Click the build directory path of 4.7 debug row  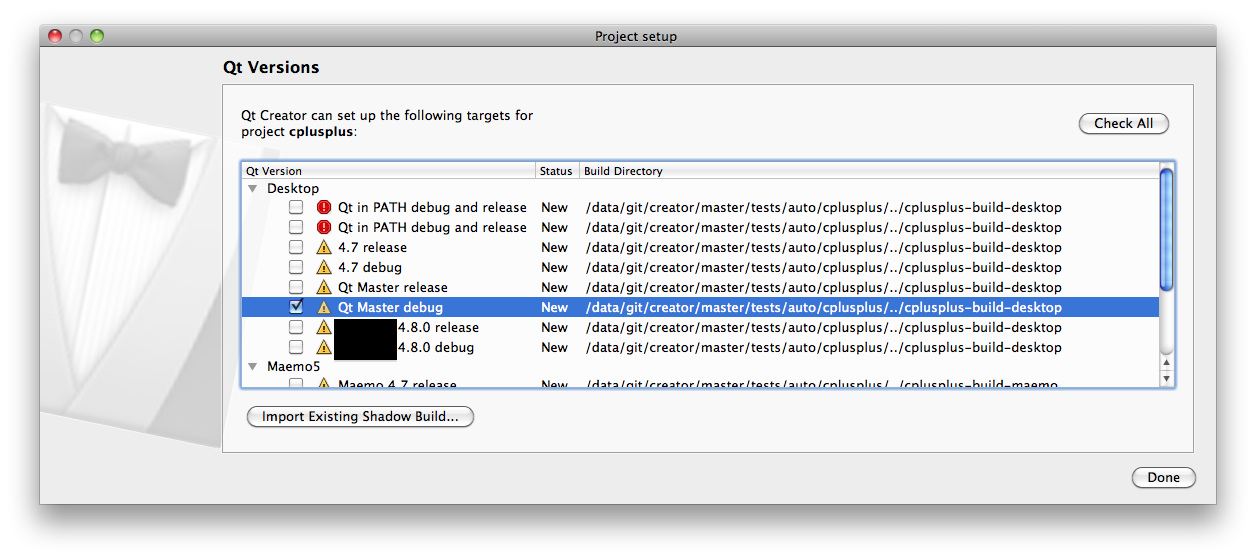point(824,267)
